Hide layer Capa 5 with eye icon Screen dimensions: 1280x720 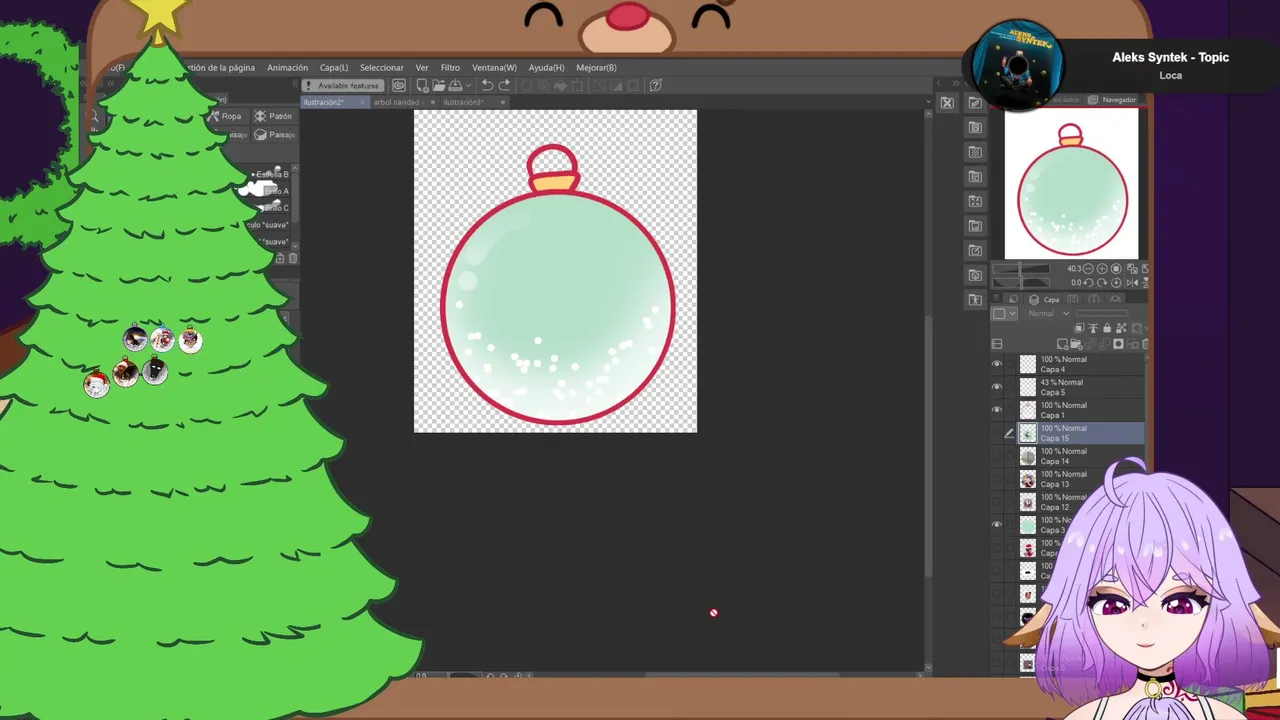996,387
